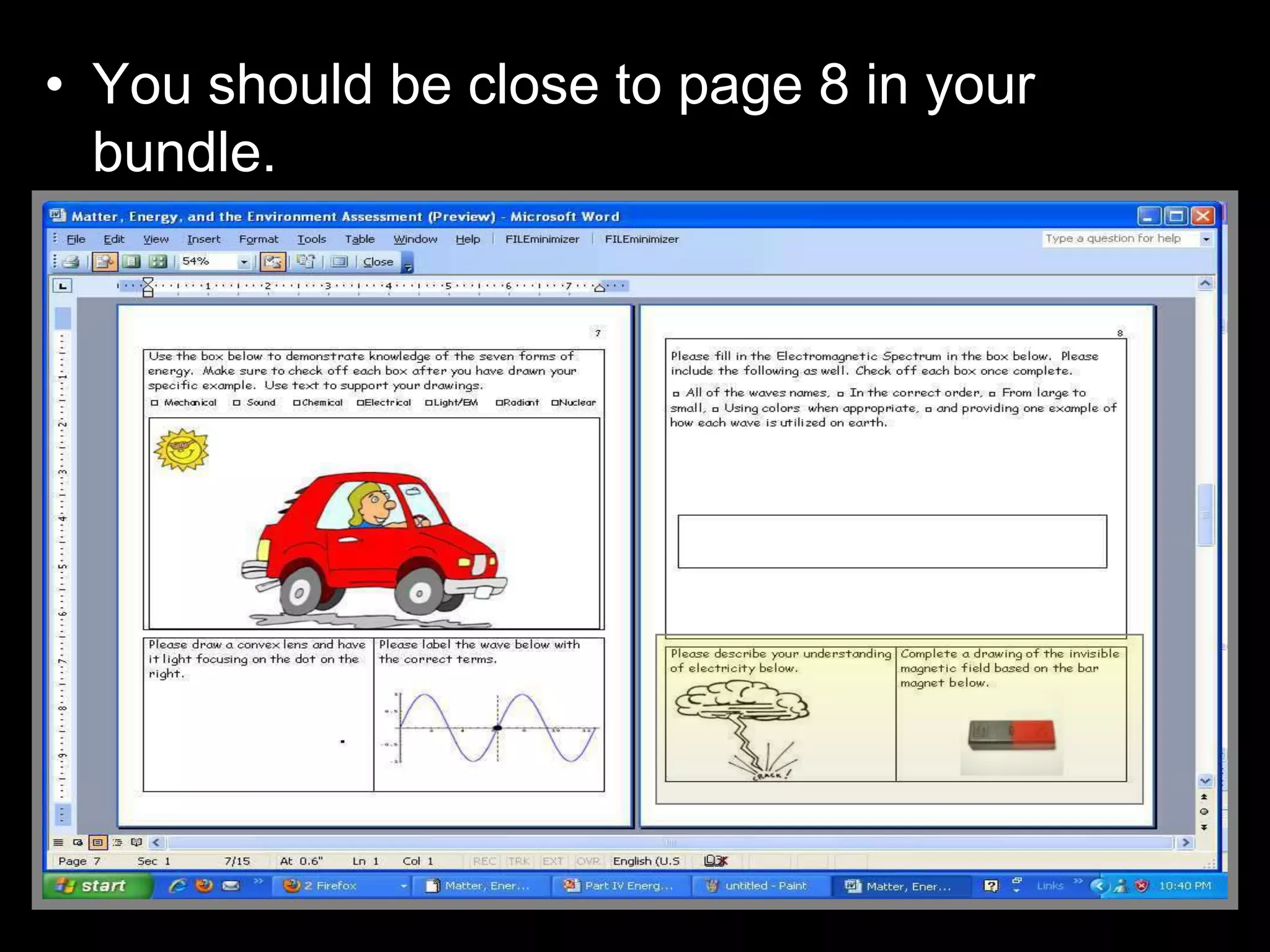Toggle TRK track changes indicator

pos(518,861)
